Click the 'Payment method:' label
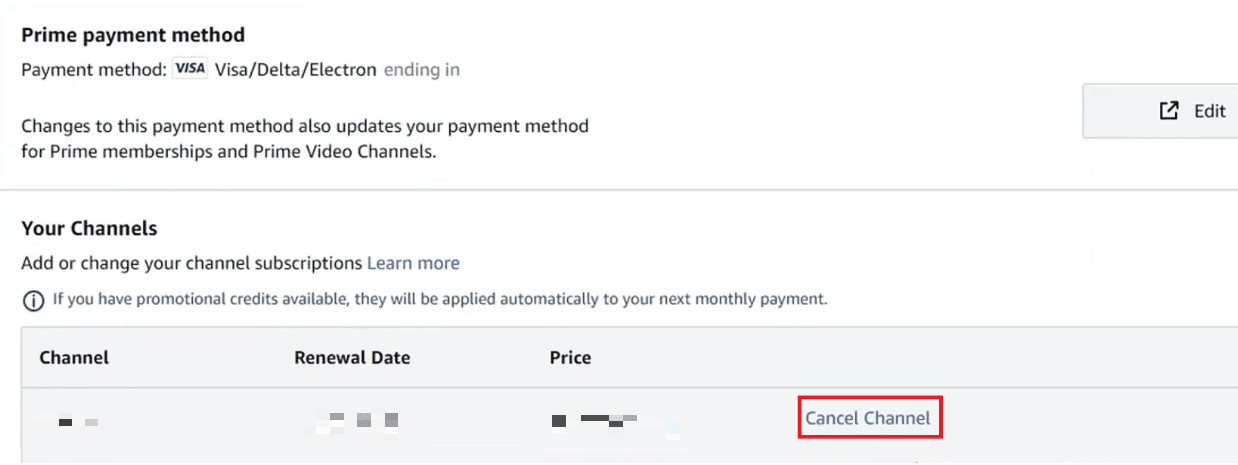 (x=93, y=70)
